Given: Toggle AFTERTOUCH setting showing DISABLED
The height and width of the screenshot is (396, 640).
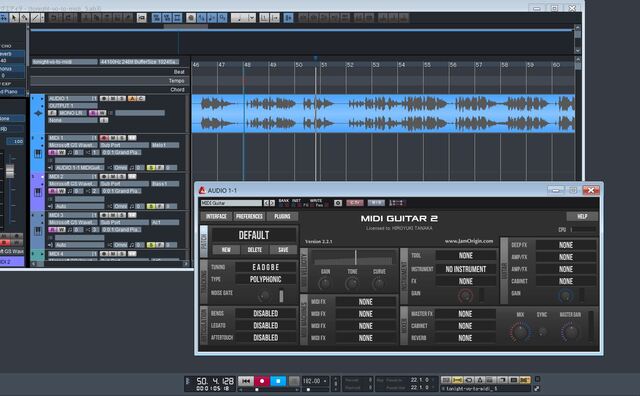Looking at the screenshot, I should click(x=266, y=338).
